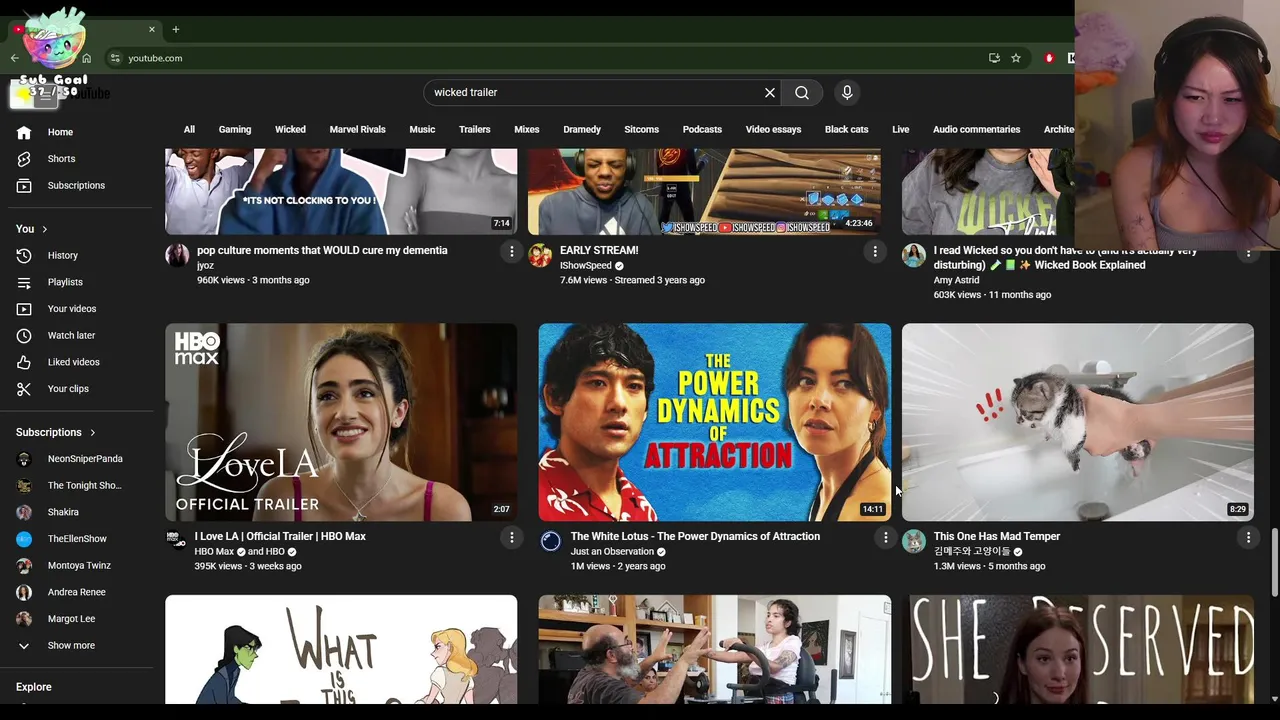Open Liked videos in the sidebar
The height and width of the screenshot is (720, 1280).
[73, 362]
